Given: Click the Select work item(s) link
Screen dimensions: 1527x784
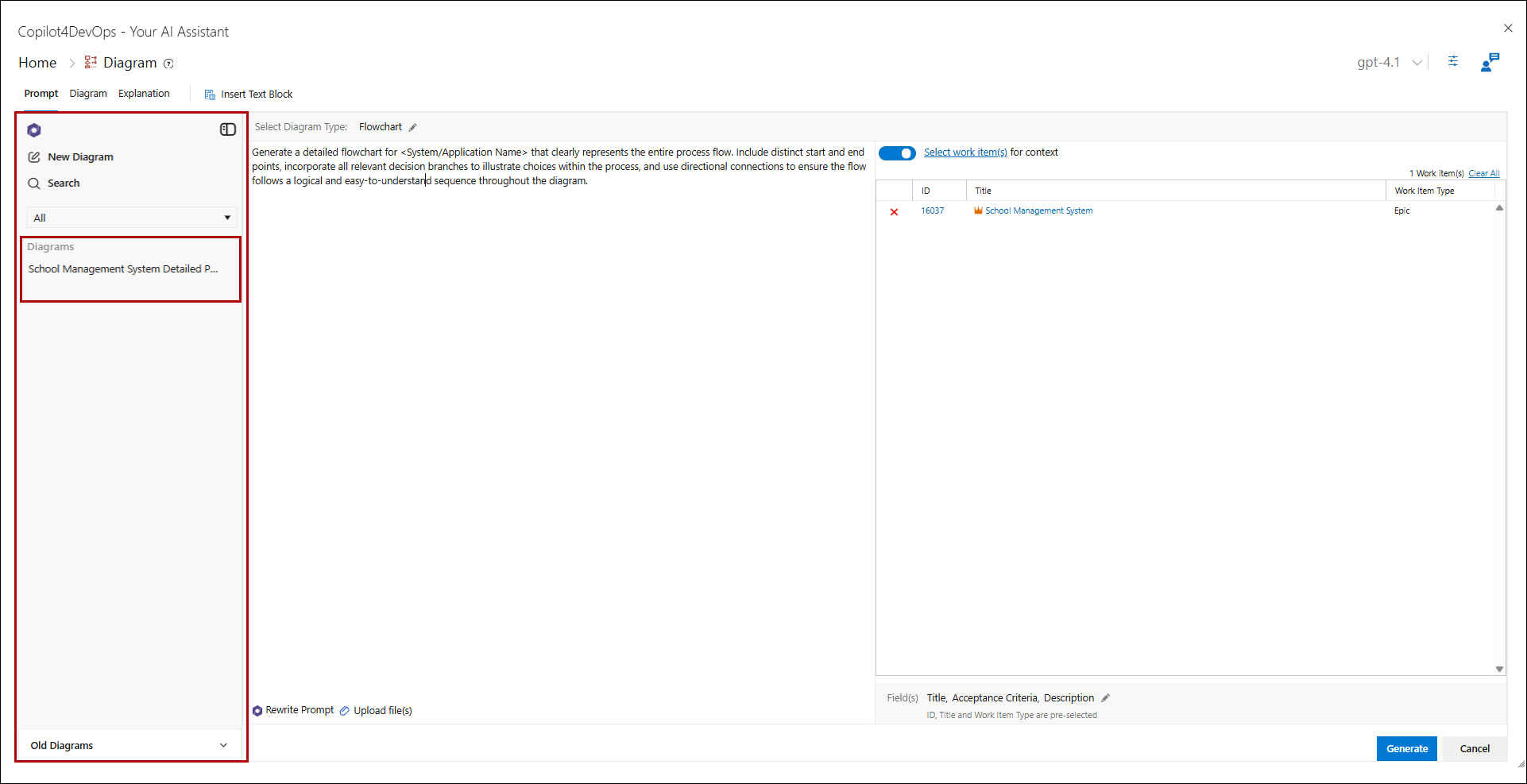Looking at the screenshot, I should 965,153.
